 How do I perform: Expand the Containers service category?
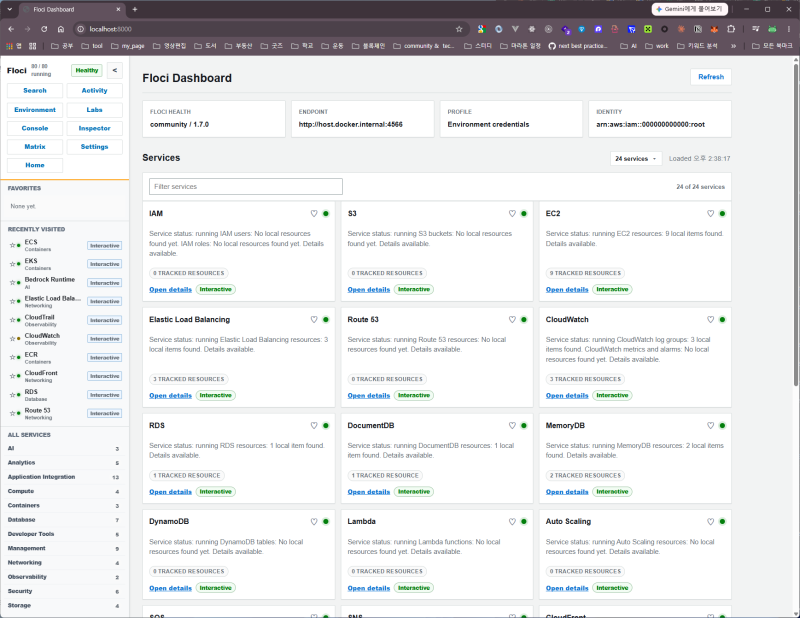point(63,506)
